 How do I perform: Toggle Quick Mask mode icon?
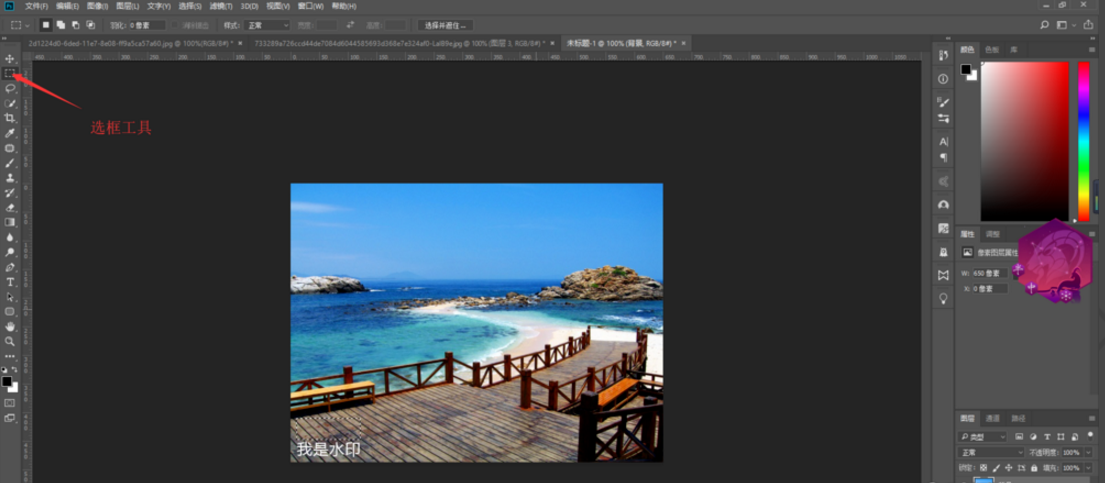point(10,403)
